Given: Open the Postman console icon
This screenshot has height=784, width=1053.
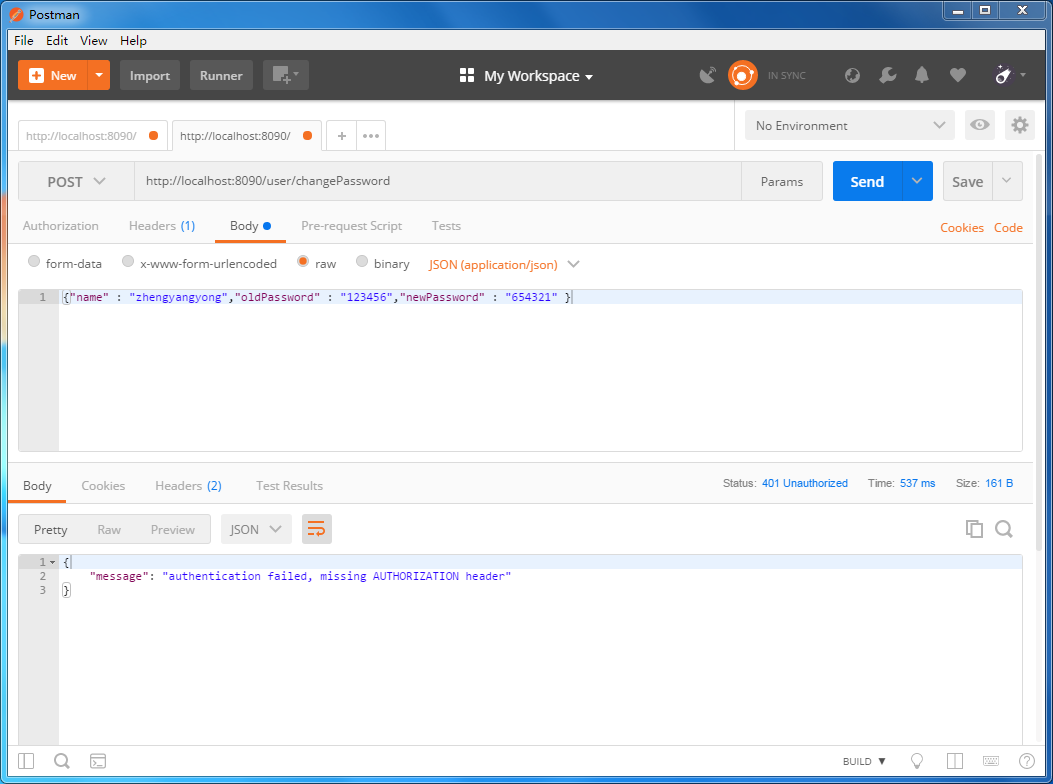Looking at the screenshot, I should click(98, 761).
